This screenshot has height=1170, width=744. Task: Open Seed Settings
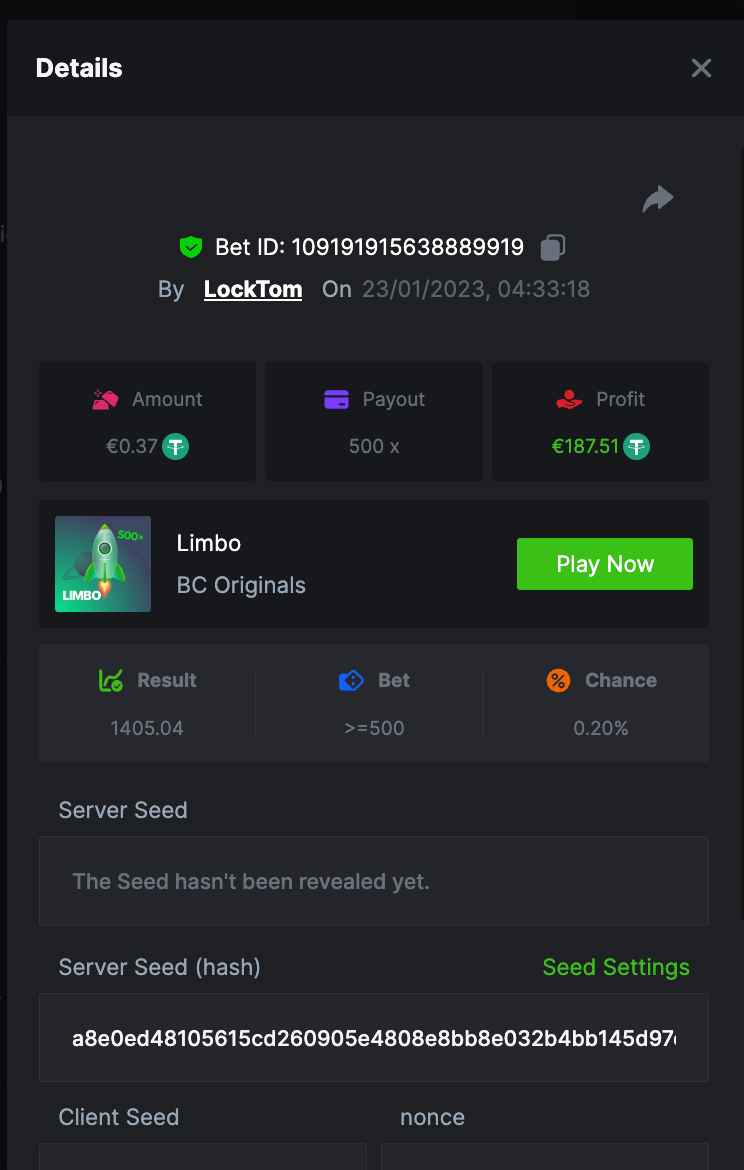coord(615,968)
